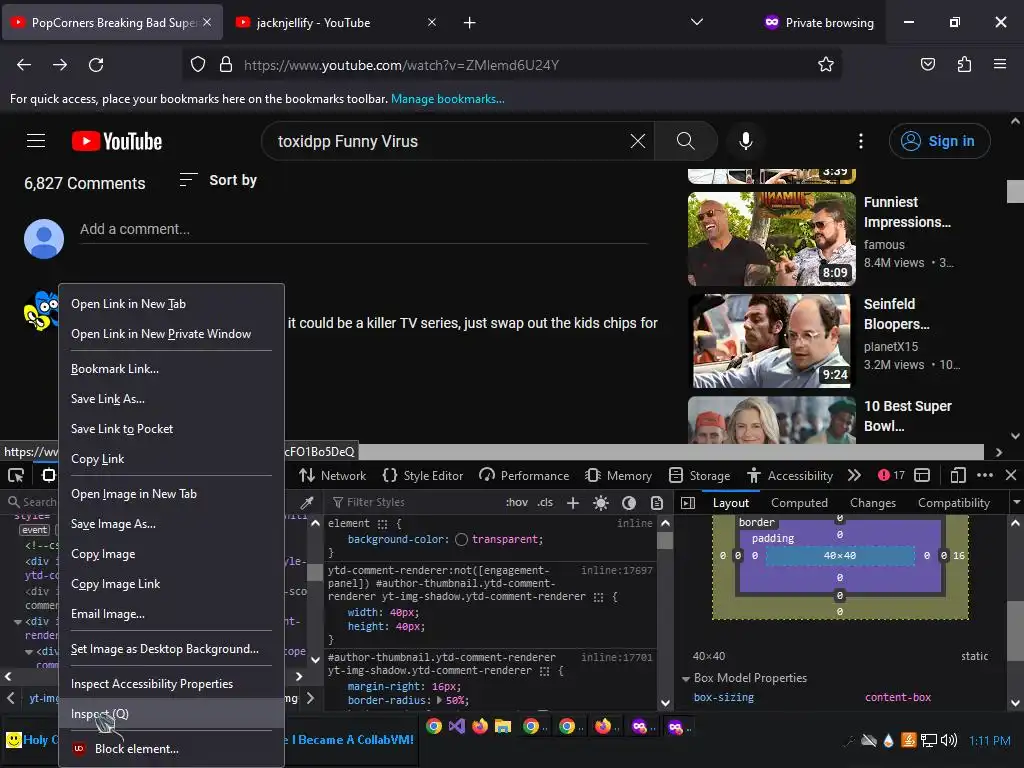The height and width of the screenshot is (768, 1024).
Task: Click selector highlighter icon beside element rule
Action: coord(383,524)
